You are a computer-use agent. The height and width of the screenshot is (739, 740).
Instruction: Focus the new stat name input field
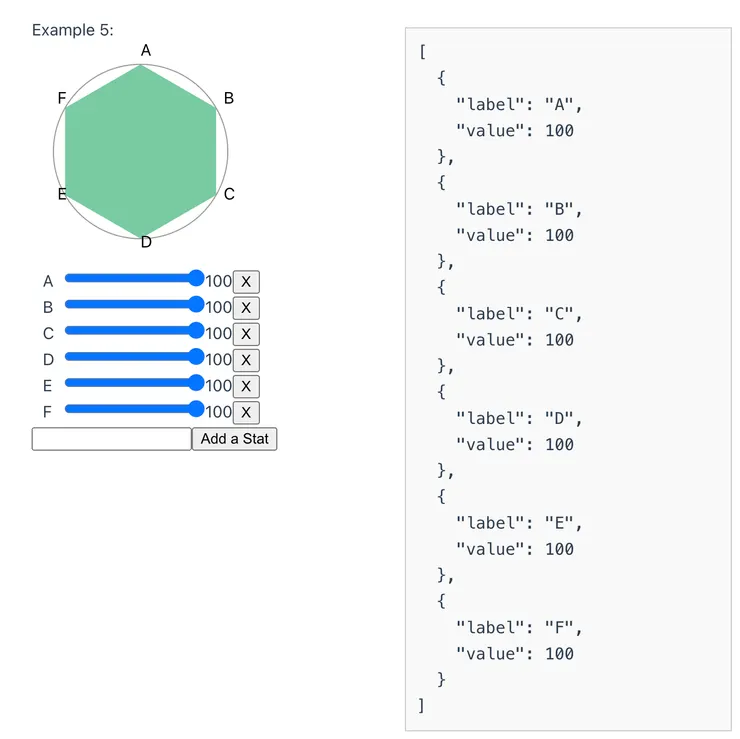(x=111, y=439)
